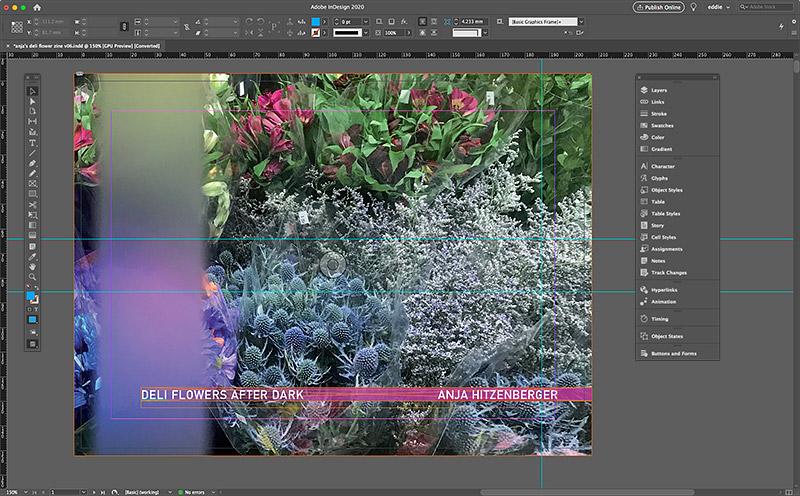Select the Direct Selection tool

[33, 102]
